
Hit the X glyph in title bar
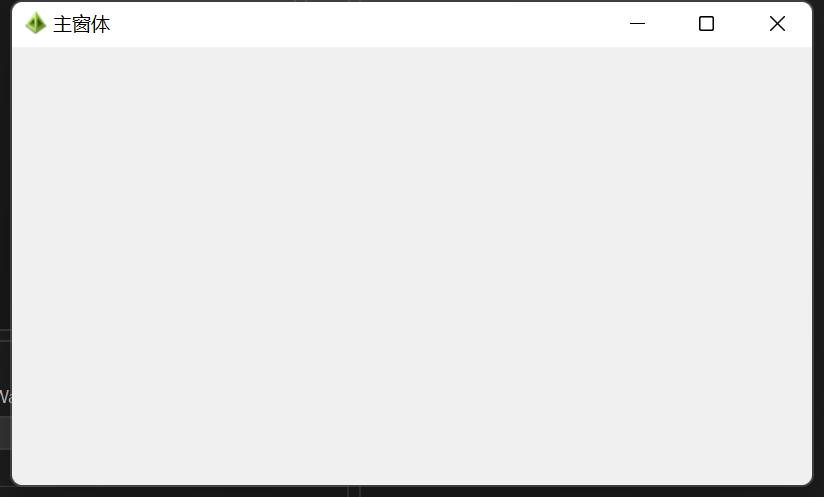[x=777, y=24]
